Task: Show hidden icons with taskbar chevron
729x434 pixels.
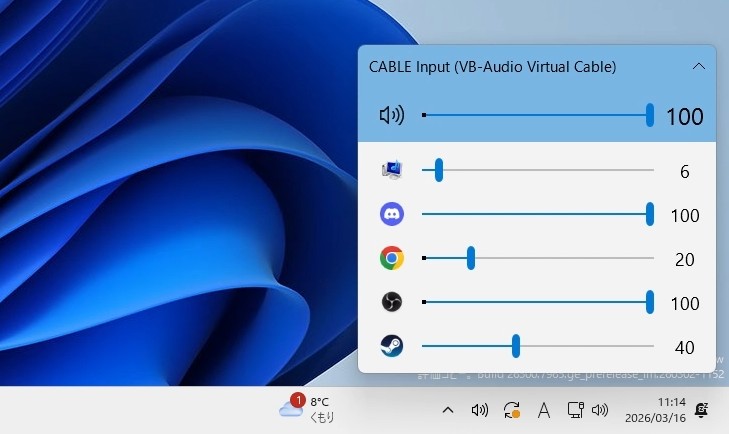Action: pos(448,410)
